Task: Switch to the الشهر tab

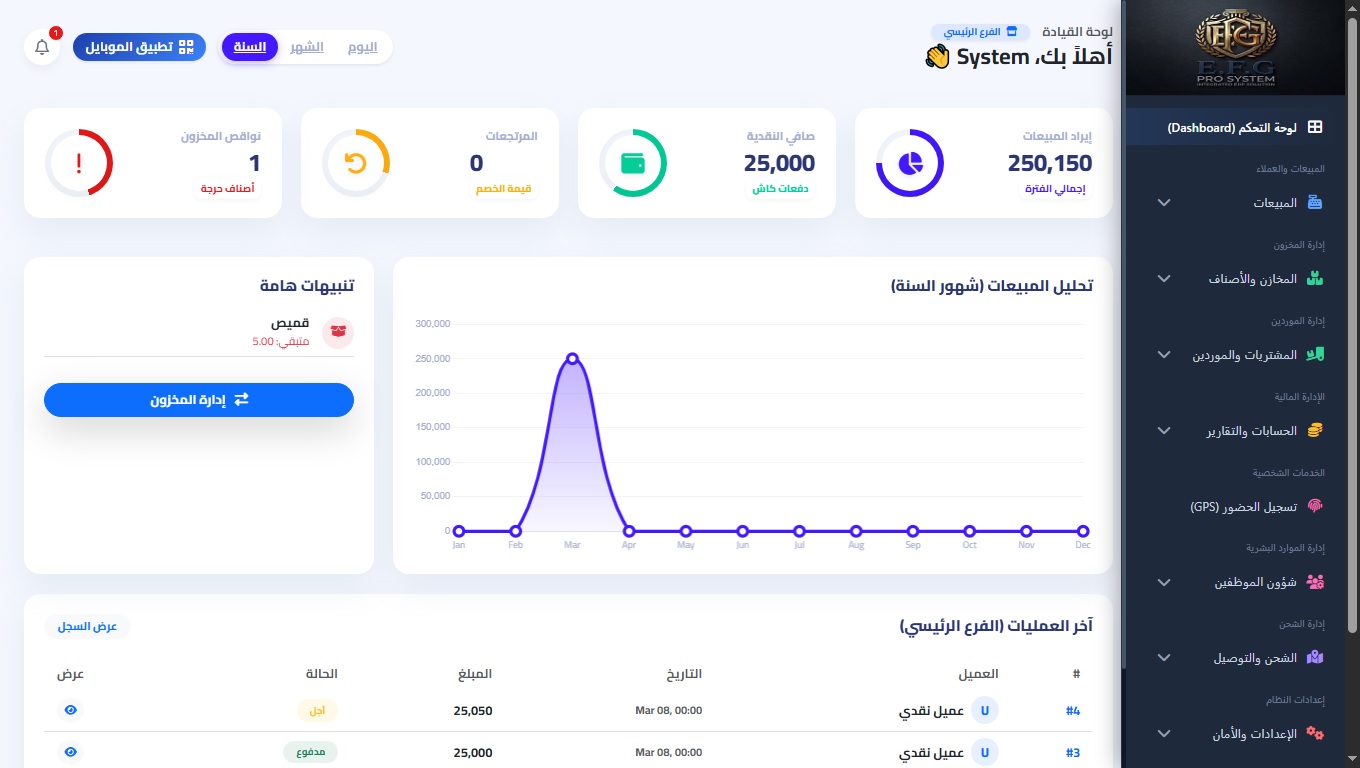Action: click(306, 46)
